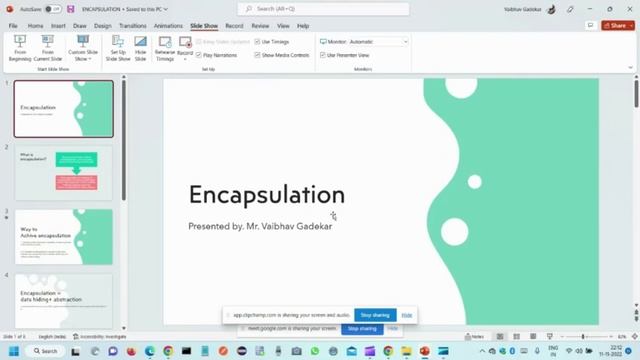Select slide 3 Way to Achieve encapsulation thumbnail
640x360 pixels.
64,237
